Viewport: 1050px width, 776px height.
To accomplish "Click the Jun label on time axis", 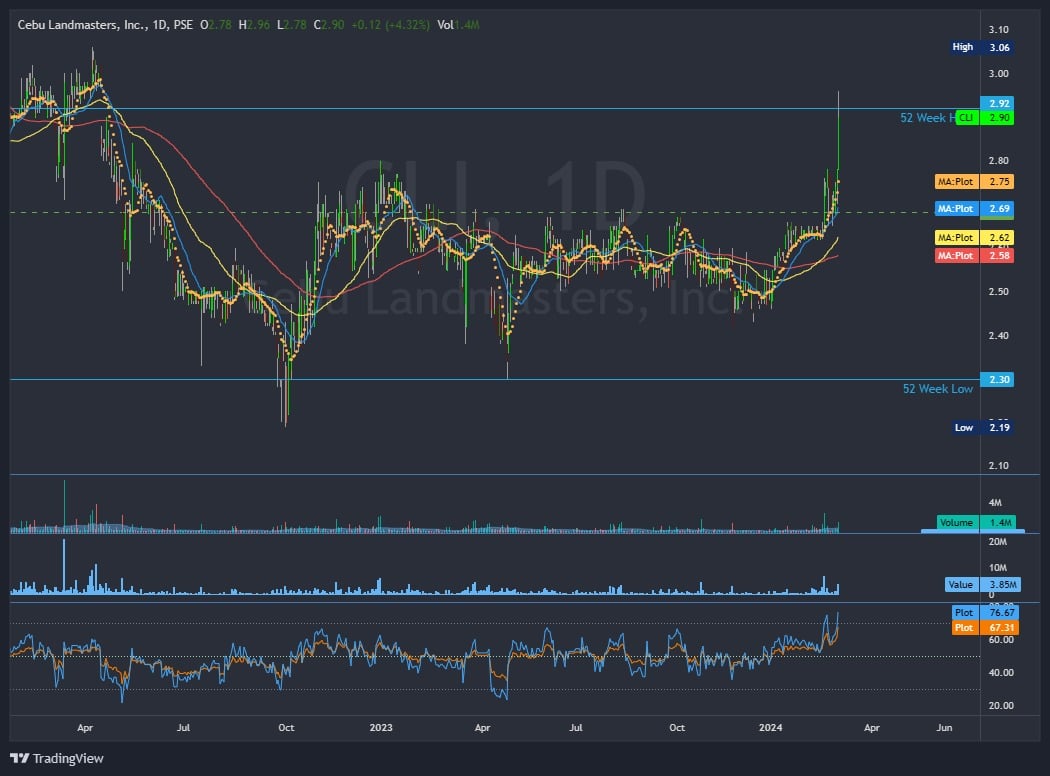I will coord(944,728).
